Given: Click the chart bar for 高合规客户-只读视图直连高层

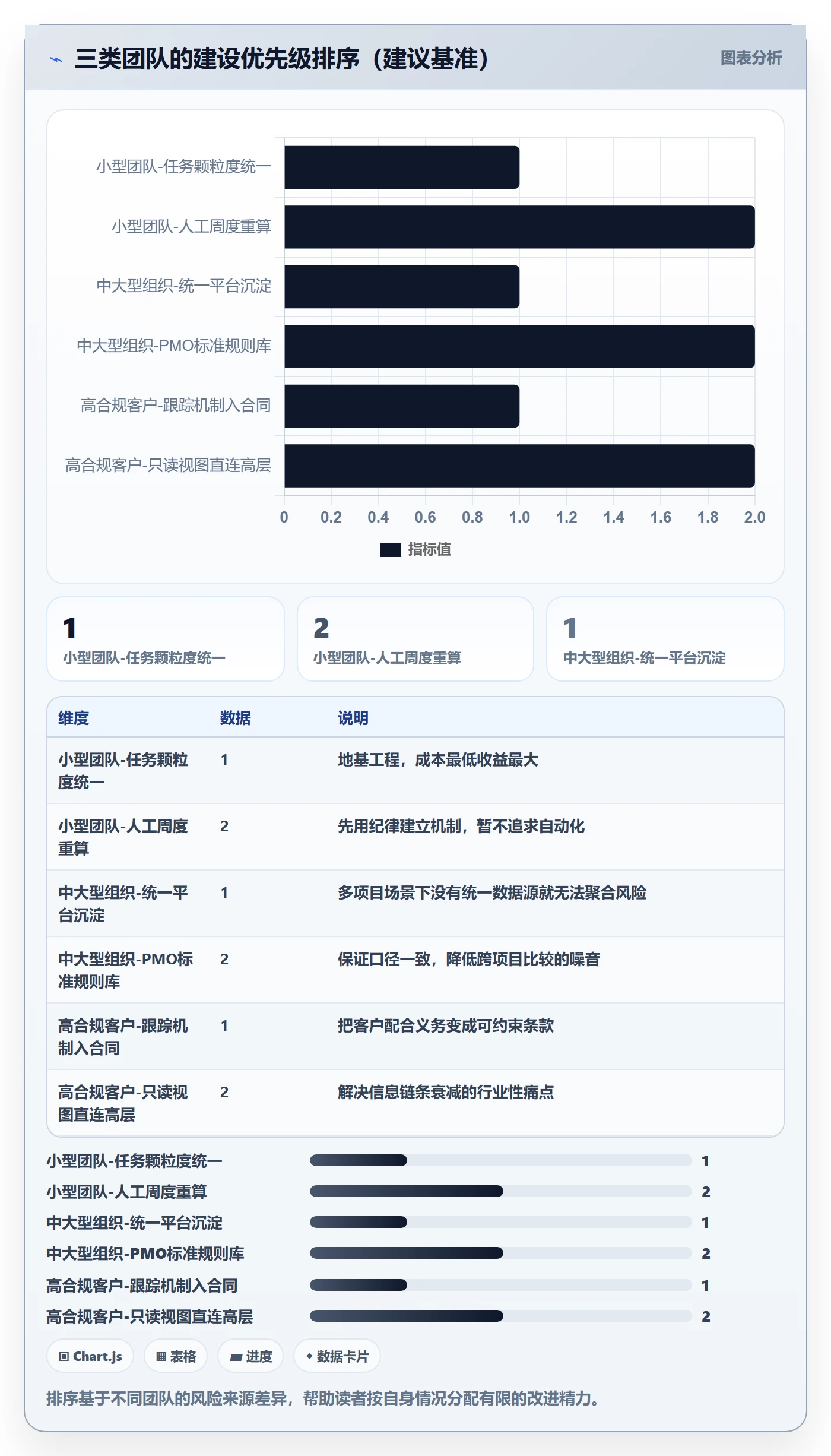Looking at the screenshot, I should point(519,466).
